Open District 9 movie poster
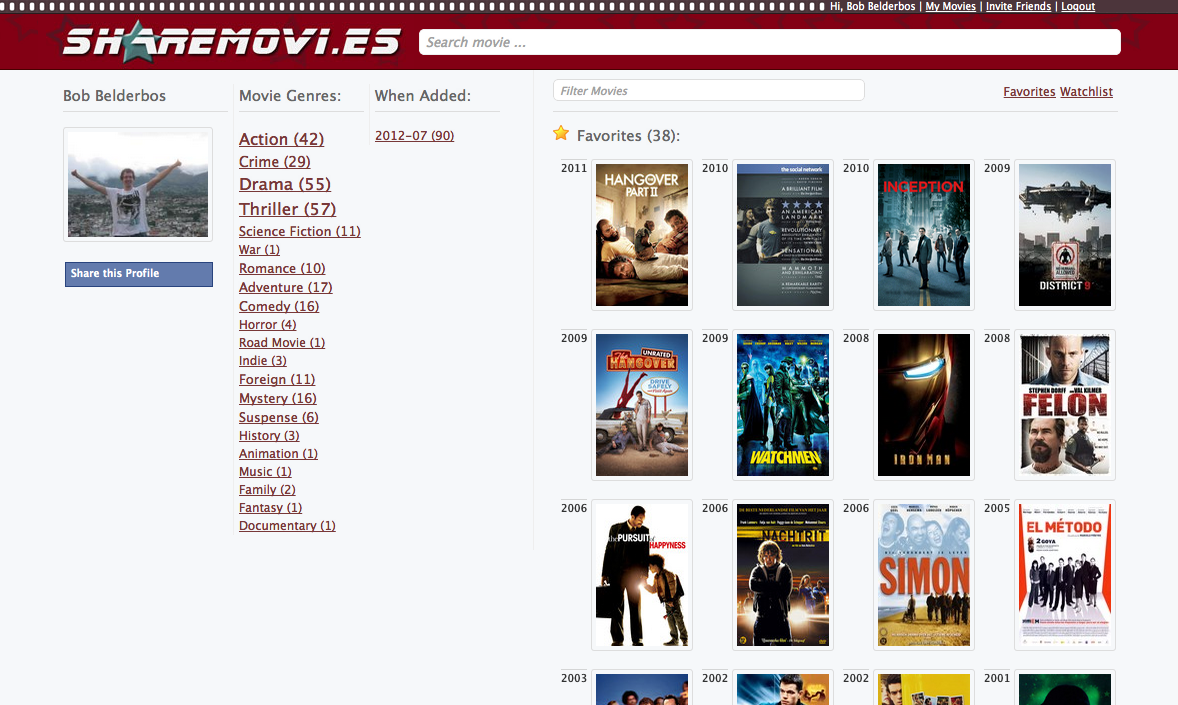Viewport: 1178px width, 705px height. tap(1065, 235)
